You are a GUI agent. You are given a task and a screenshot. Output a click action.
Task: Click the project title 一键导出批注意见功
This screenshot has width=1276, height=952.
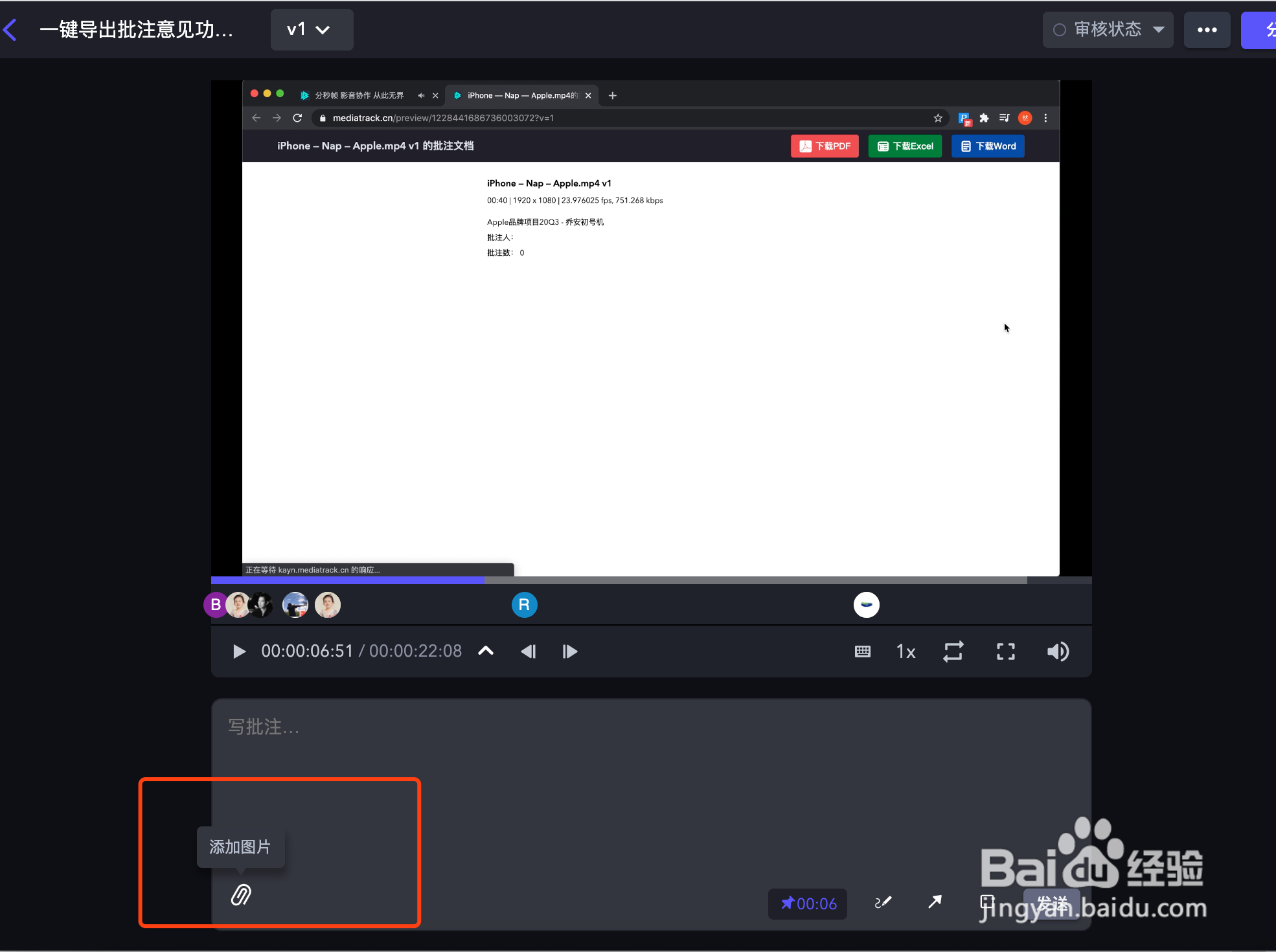pos(136,30)
